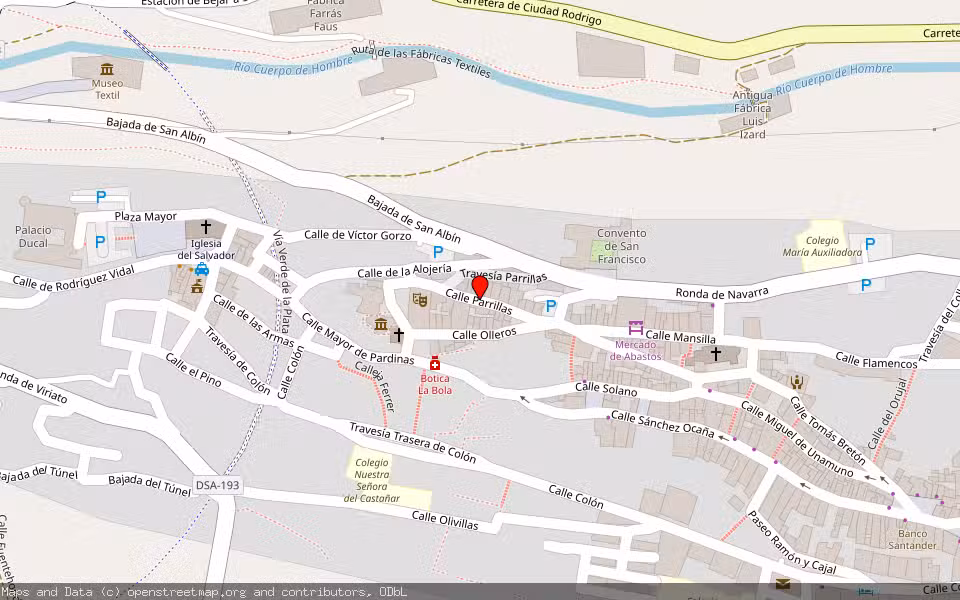Click the Calle el Pino street label
Screen dimensions: 960x600
tap(193, 370)
